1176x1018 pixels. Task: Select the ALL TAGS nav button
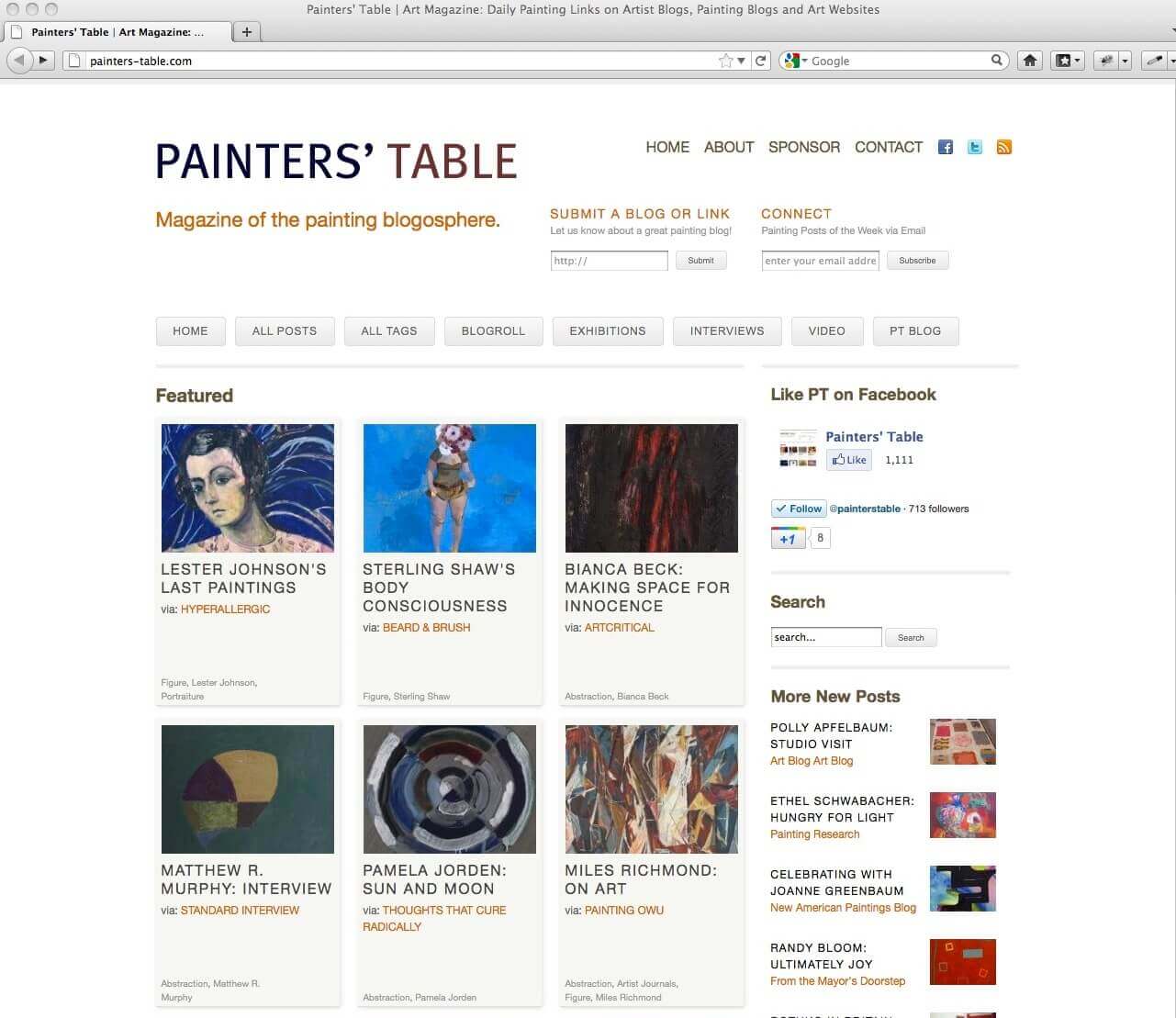[x=389, y=331]
